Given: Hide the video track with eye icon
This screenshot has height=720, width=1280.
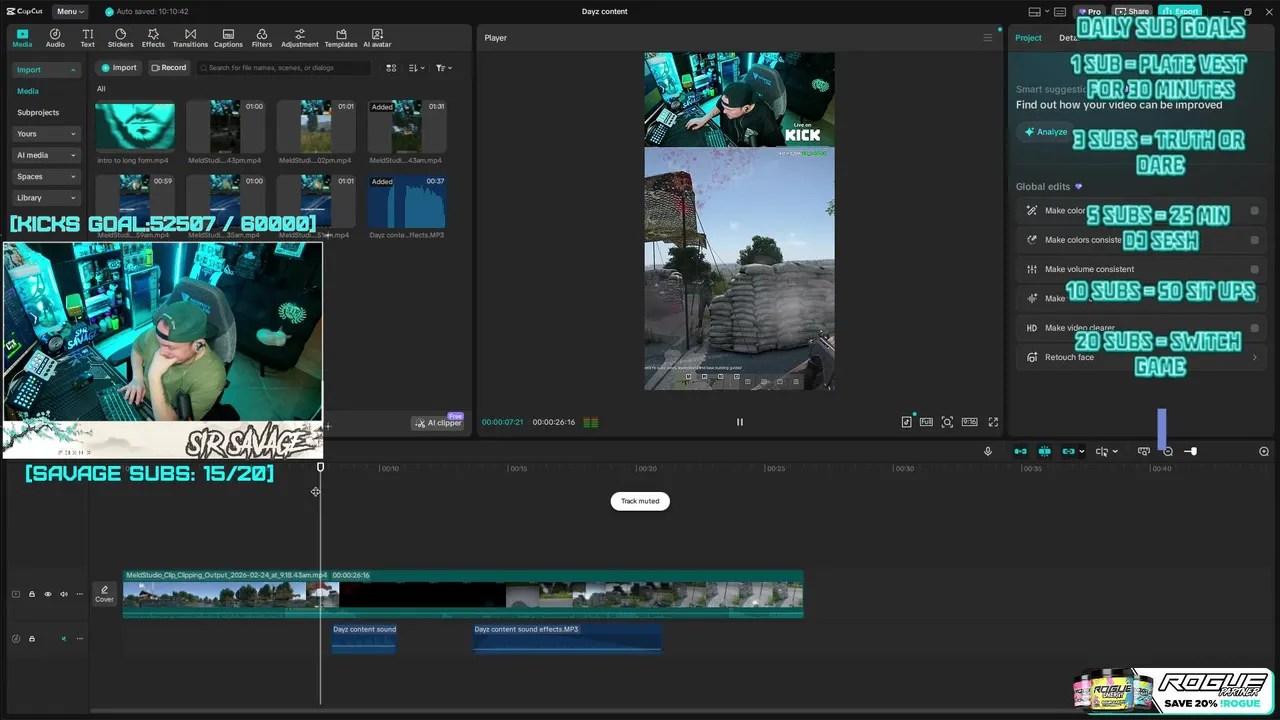Looking at the screenshot, I should tap(47, 594).
